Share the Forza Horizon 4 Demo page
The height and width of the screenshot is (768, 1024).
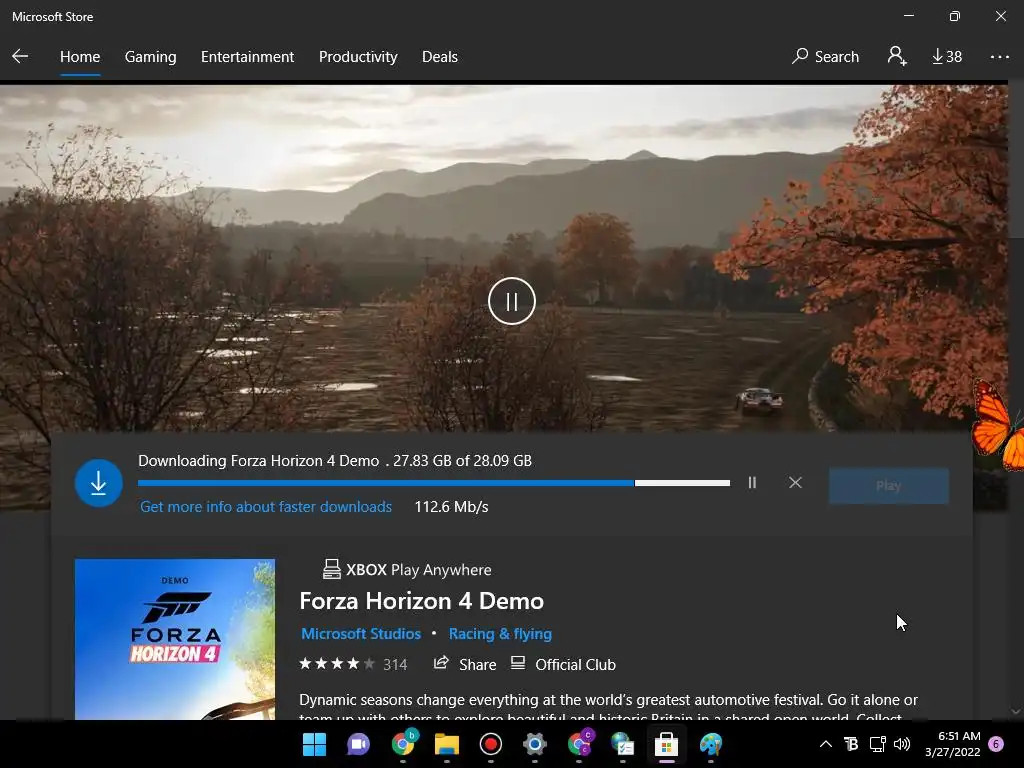pyautogui.click(x=465, y=664)
